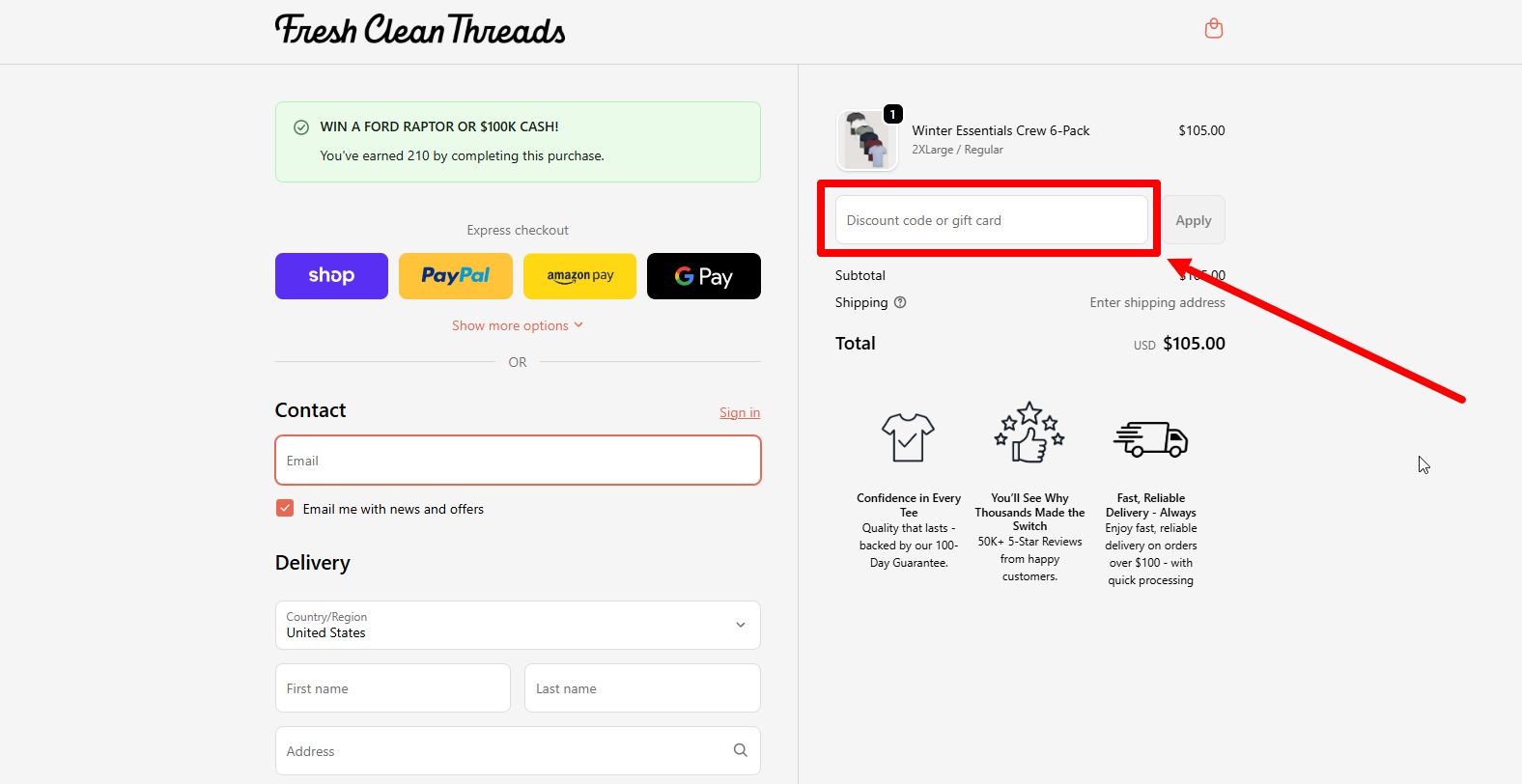The image size is (1522, 784).
Task: Click the Winter Essentials Crew product thumbnail
Action: [x=866, y=137]
